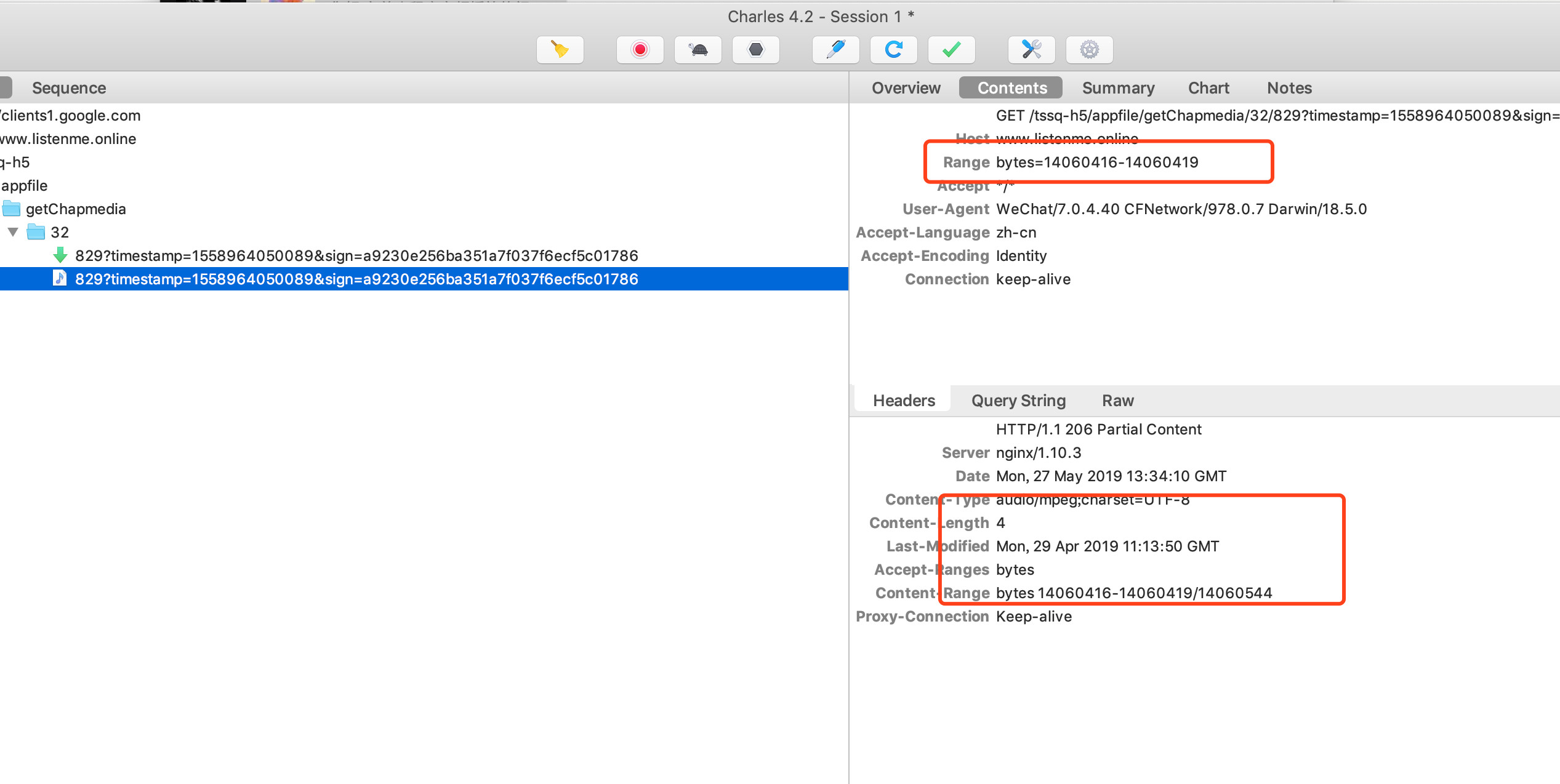Select www.listenme.online host in tree
Image resolution: width=1560 pixels, height=784 pixels.
coord(68,138)
